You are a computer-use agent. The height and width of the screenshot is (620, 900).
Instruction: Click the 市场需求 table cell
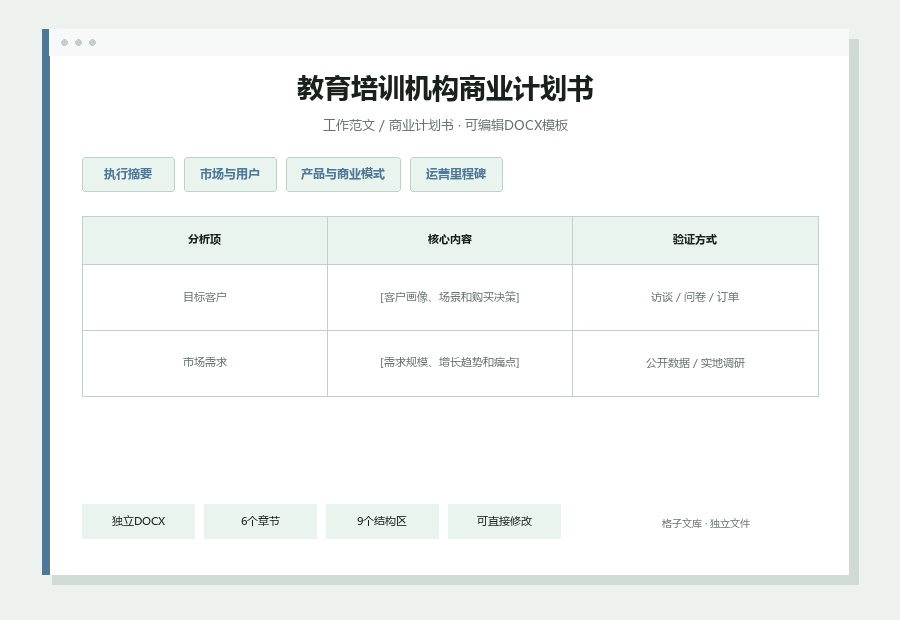(x=205, y=363)
